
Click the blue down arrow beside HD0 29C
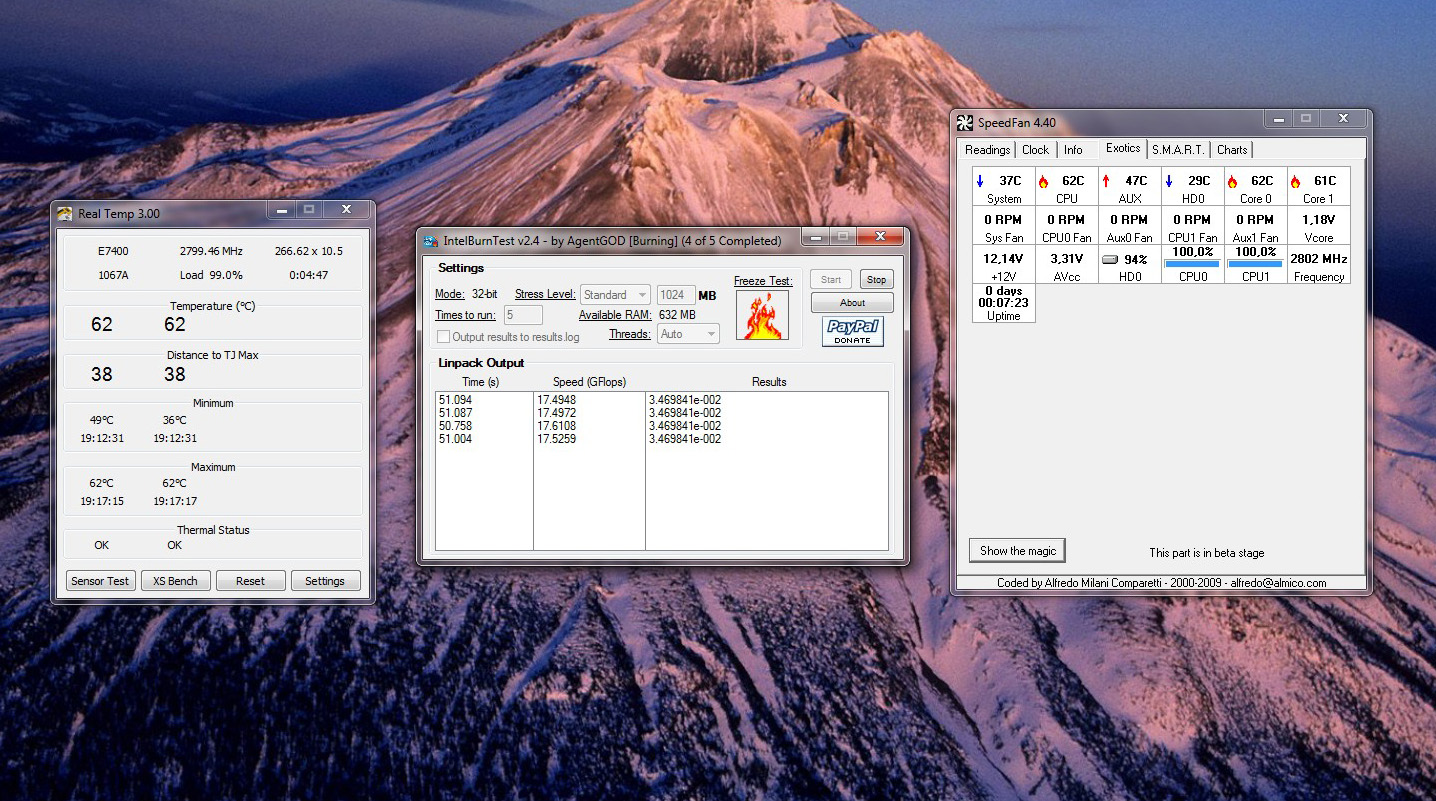(1169, 181)
